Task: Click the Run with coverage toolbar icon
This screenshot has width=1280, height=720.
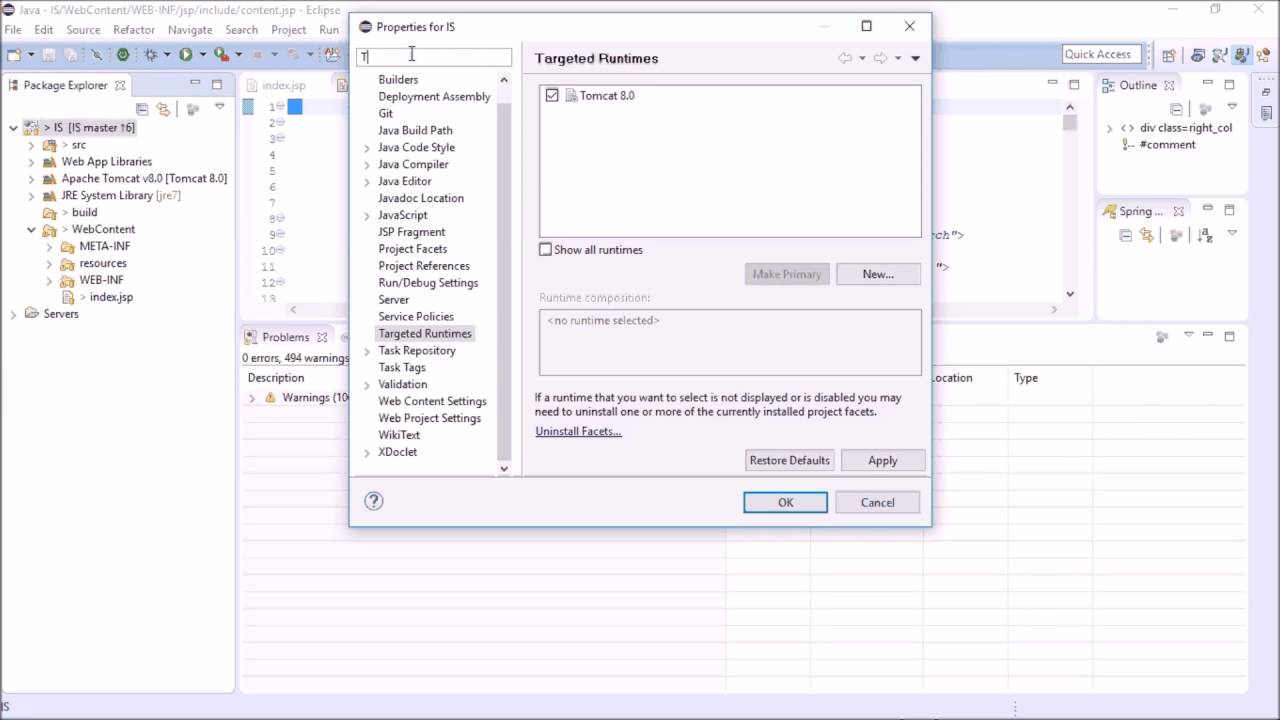Action: (222, 55)
